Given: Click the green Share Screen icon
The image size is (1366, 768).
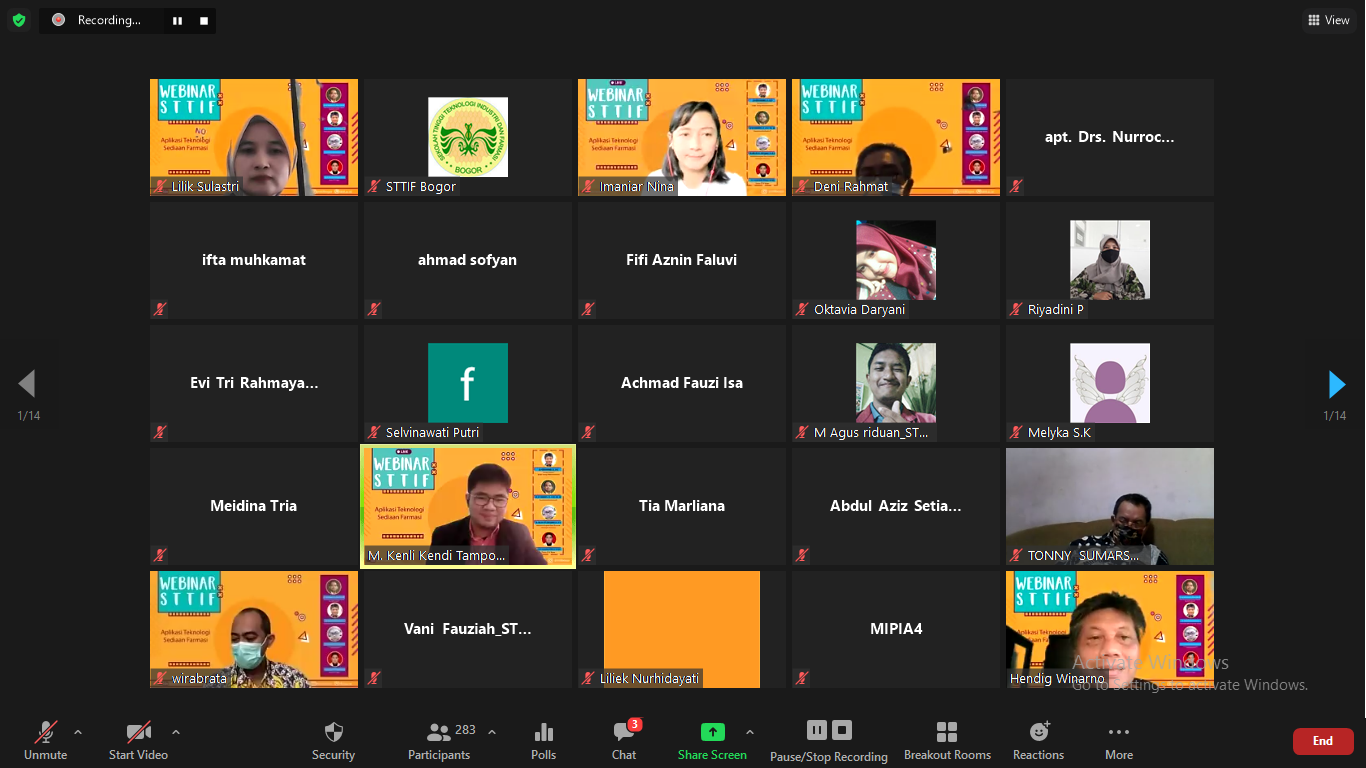Looking at the screenshot, I should [712, 732].
